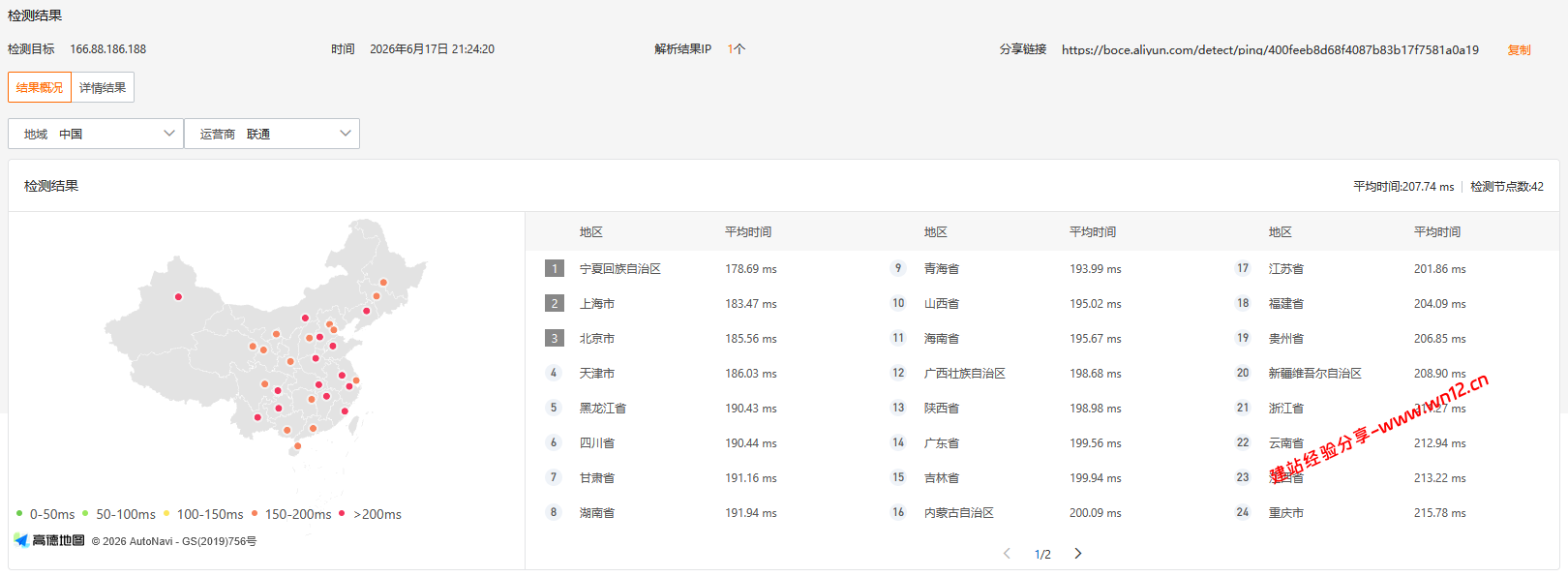Switch to the 结果概况 tab
This screenshot has width=1568, height=577.
[40, 87]
